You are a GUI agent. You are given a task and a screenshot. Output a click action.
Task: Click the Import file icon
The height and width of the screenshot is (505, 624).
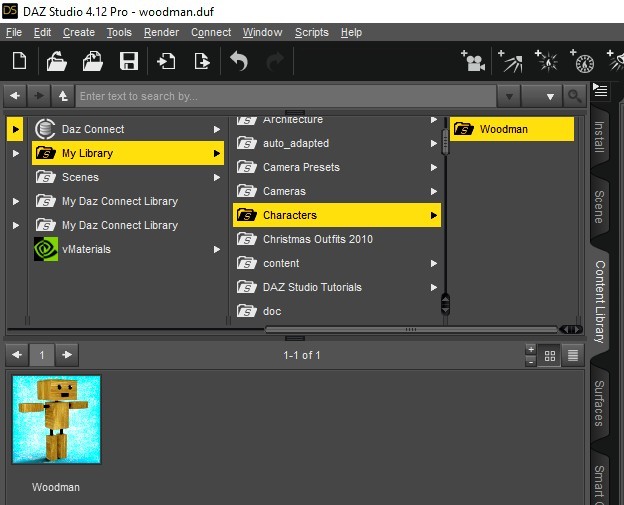[x=166, y=61]
